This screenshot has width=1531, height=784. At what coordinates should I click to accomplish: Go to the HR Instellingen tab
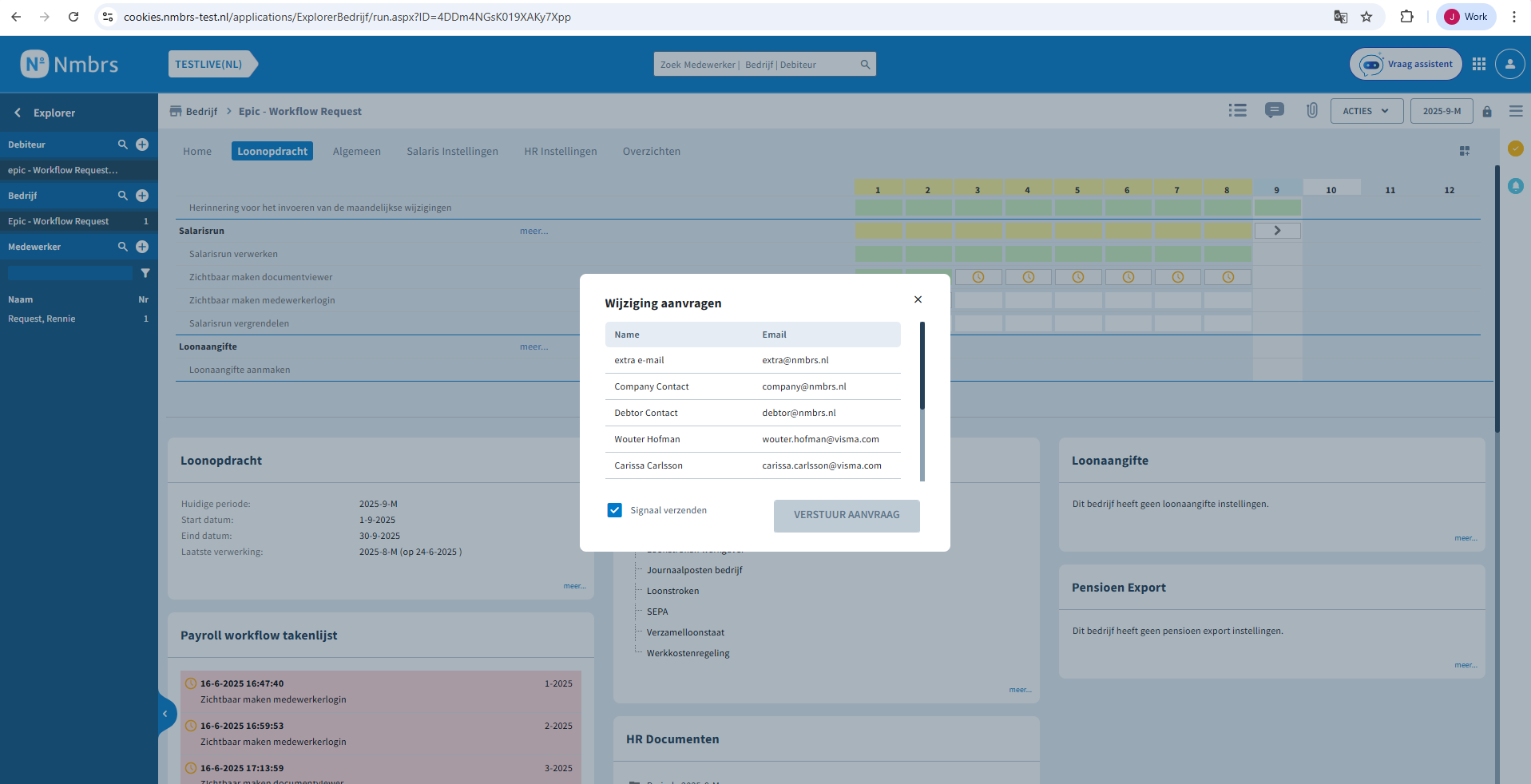[561, 151]
